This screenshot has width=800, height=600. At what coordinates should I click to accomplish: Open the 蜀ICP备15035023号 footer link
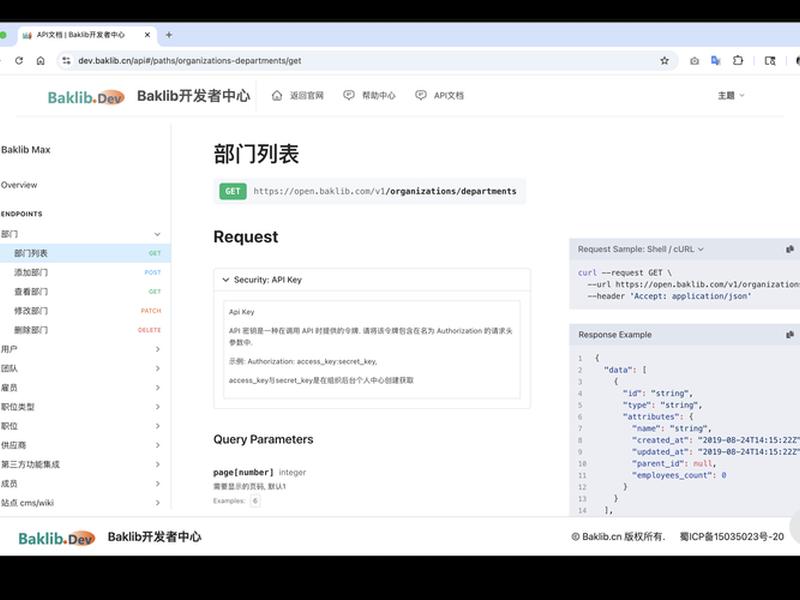coord(732,537)
